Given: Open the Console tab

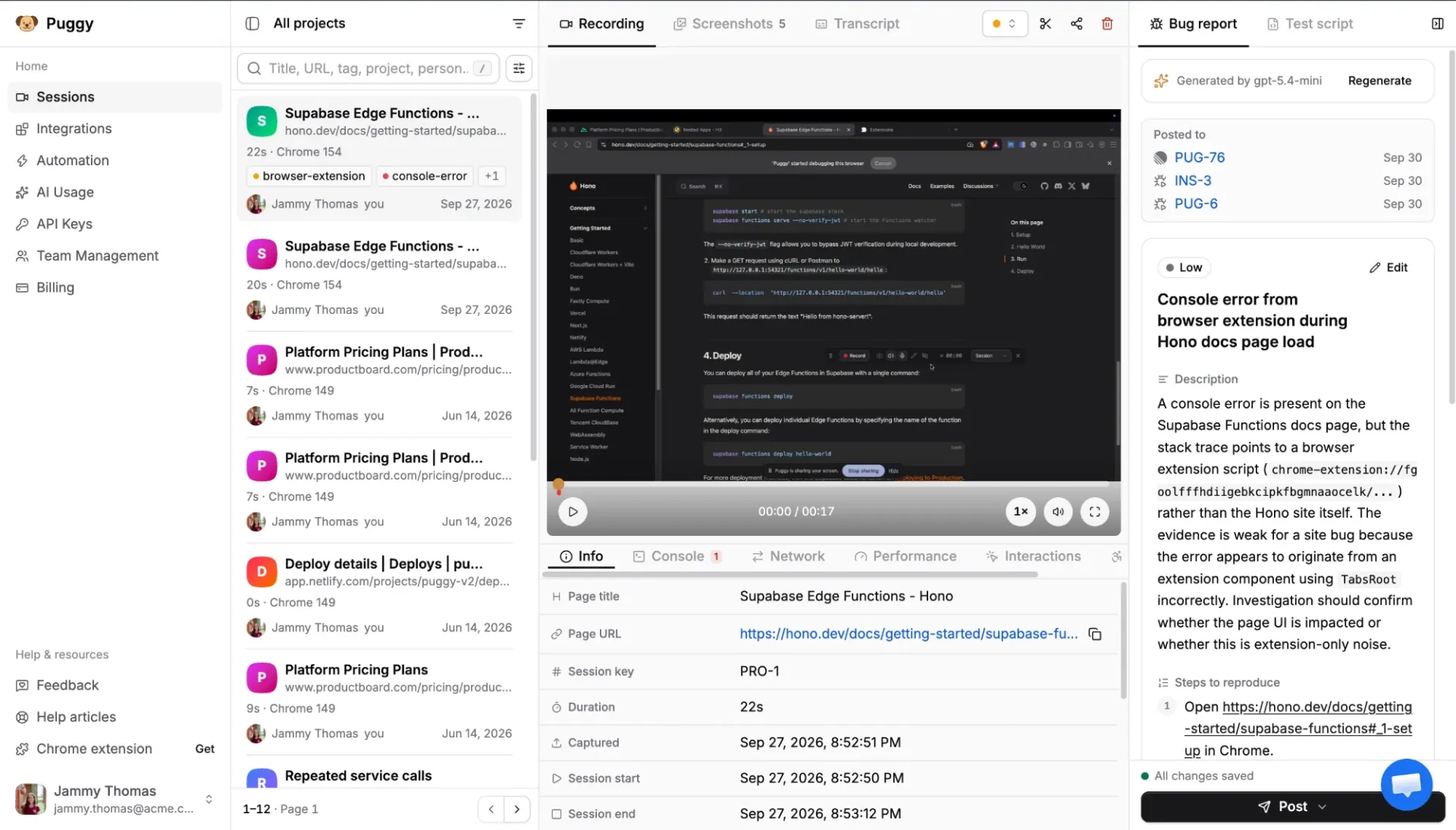Looking at the screenshot, I should (676, 556).
